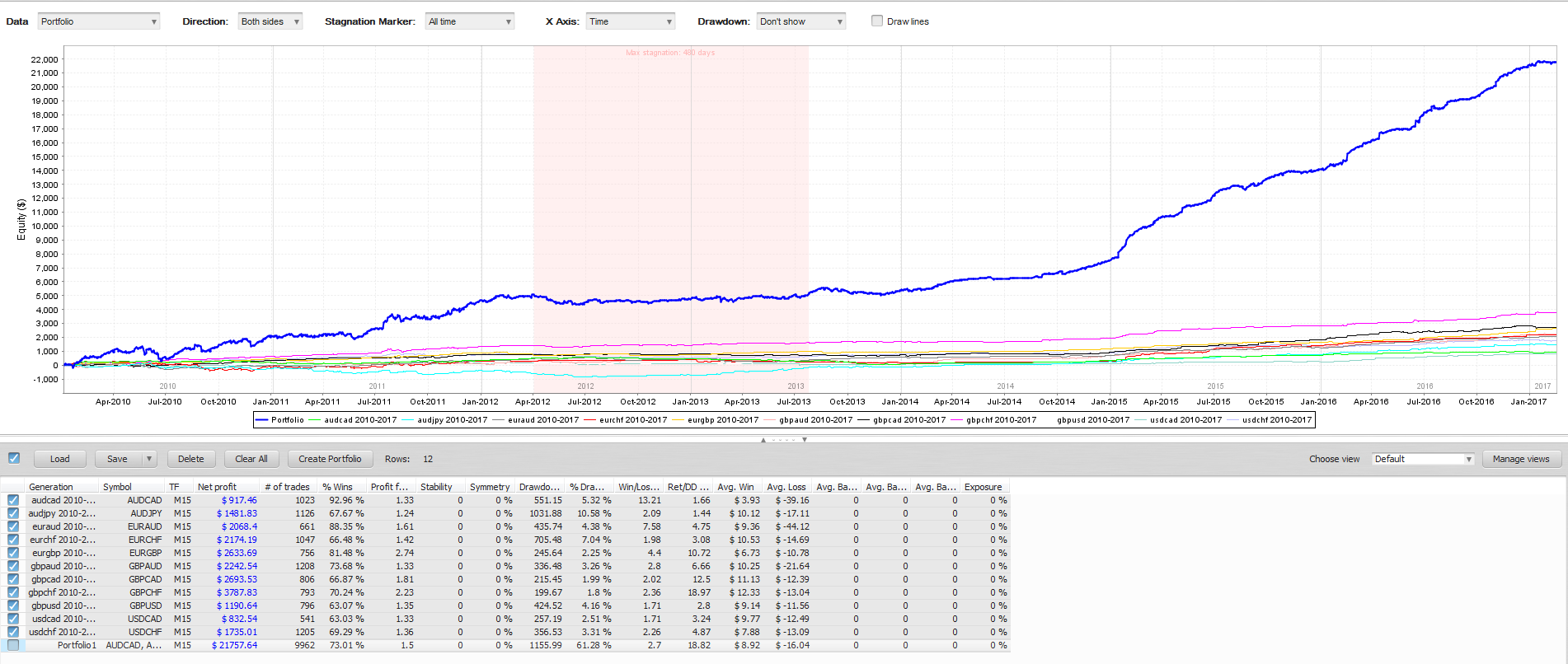
Task: Sort by the Exposure column header
Action: pyautogui.click(x=985, y=487)
